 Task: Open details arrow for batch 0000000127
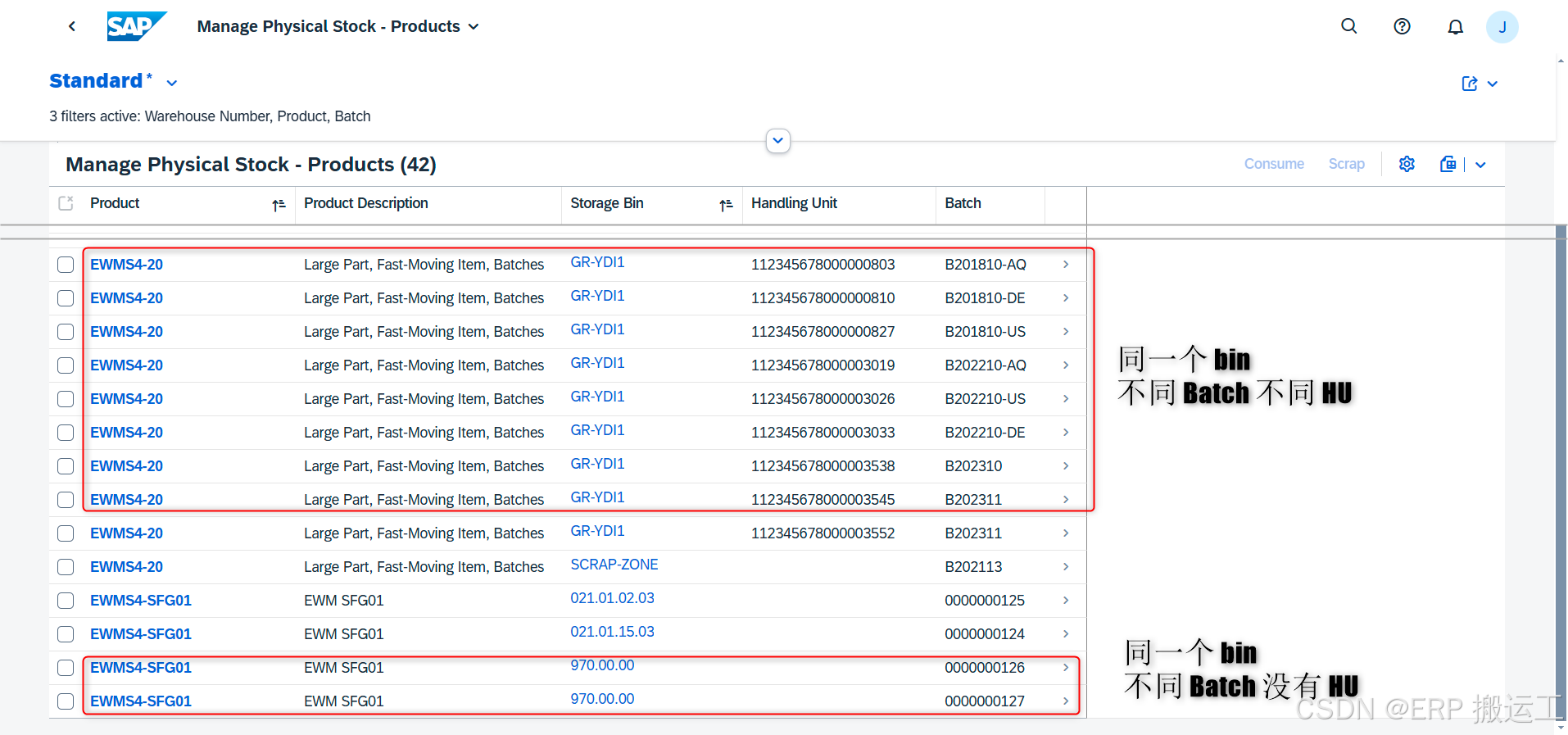[1066, 701]
